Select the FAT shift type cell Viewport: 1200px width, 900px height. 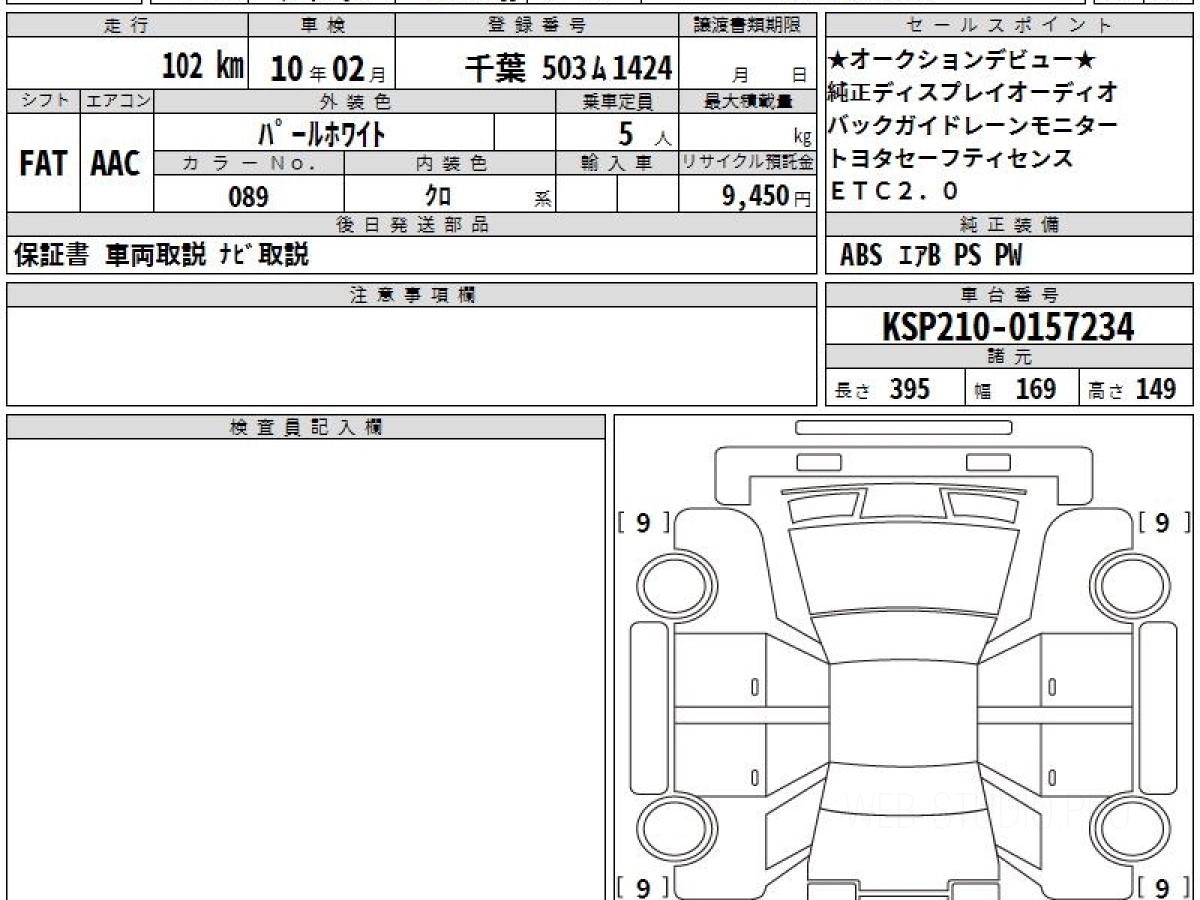(x=43, y=163)
